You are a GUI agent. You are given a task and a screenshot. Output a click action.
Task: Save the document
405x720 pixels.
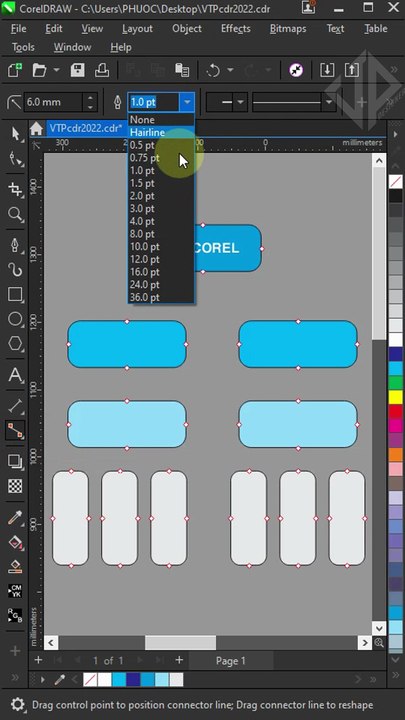(77, 70)
